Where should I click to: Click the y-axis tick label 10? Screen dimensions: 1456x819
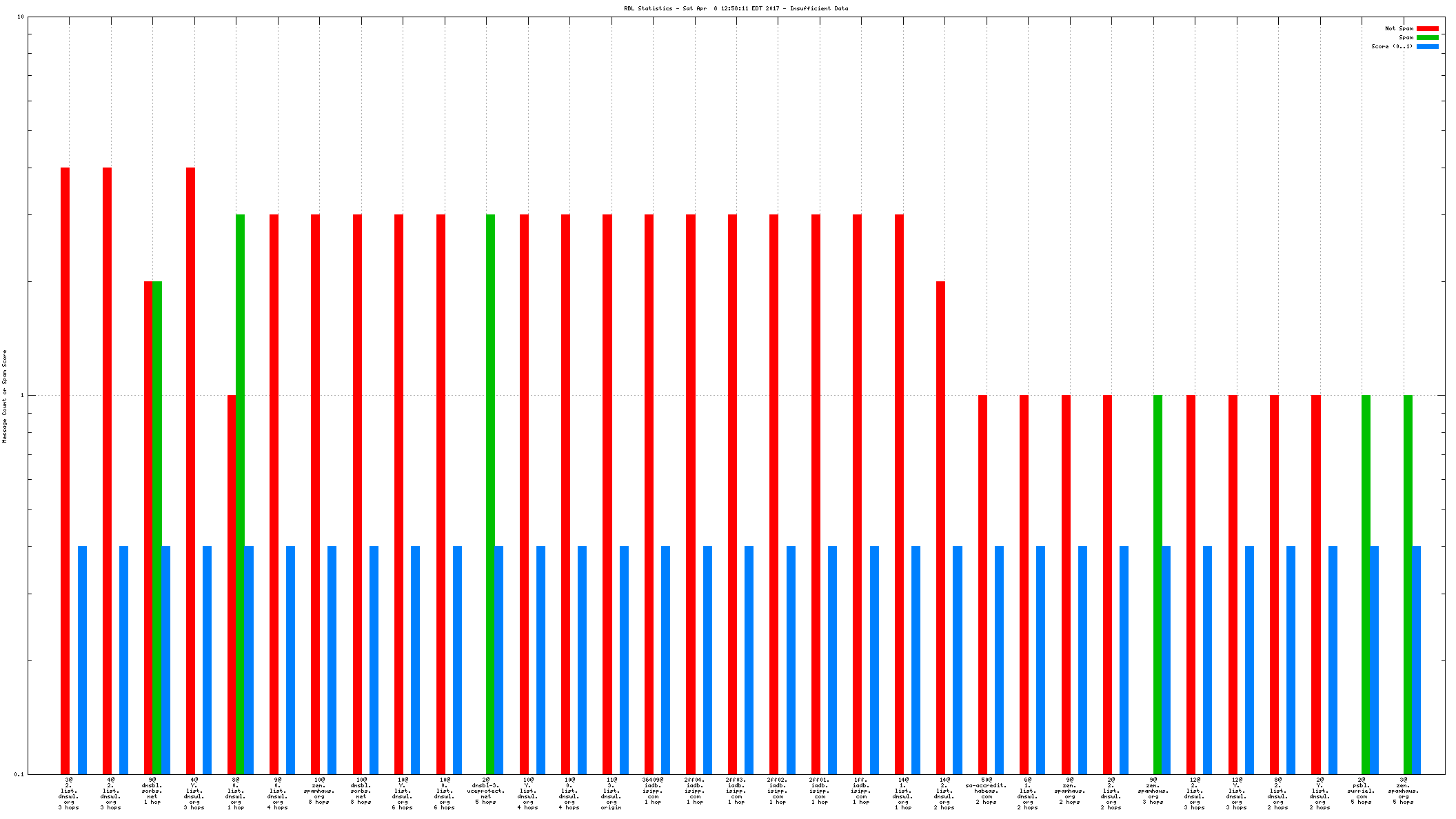tap(21, 17)
